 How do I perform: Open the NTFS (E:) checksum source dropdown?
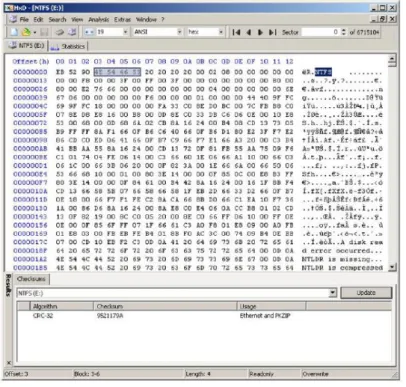pos(332,293)
